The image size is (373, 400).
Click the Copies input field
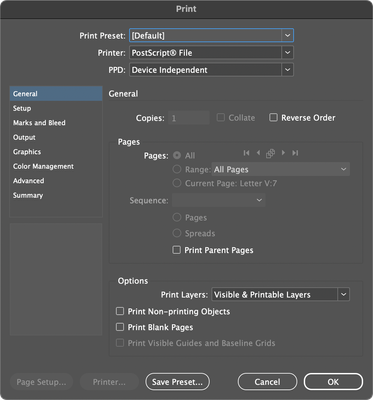click(189, 118)
